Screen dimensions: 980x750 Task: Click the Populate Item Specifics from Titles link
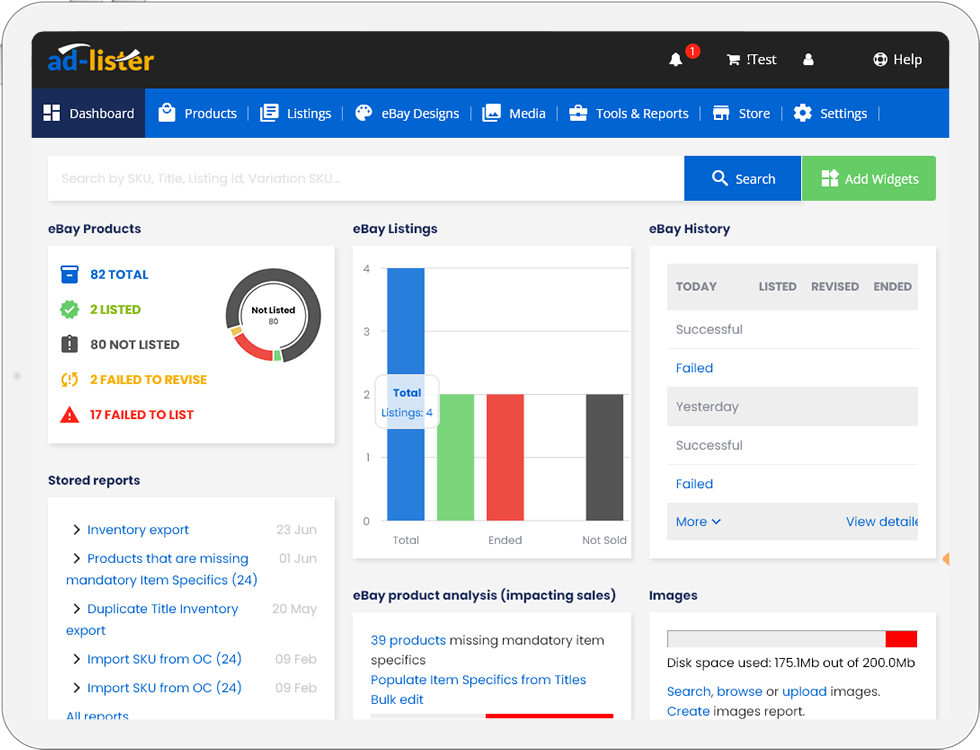(x=478, y=679)
